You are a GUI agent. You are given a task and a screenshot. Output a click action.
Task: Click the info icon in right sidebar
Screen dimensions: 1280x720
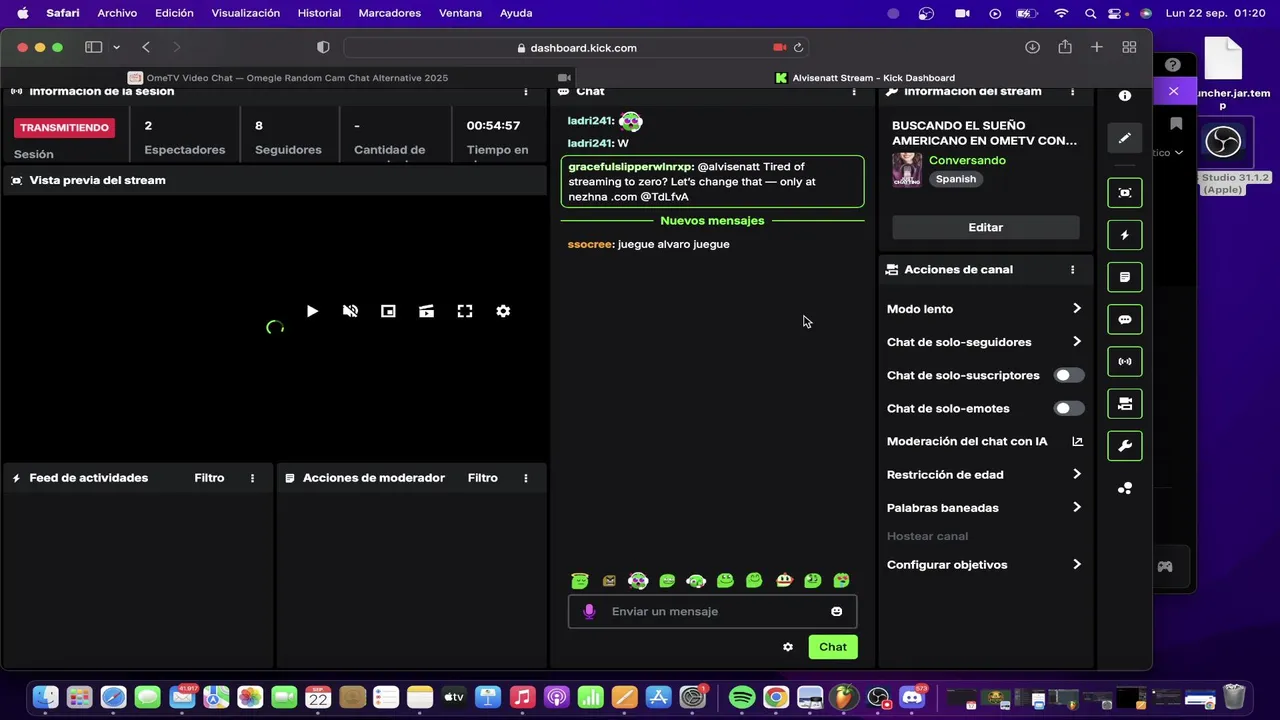1125,96
